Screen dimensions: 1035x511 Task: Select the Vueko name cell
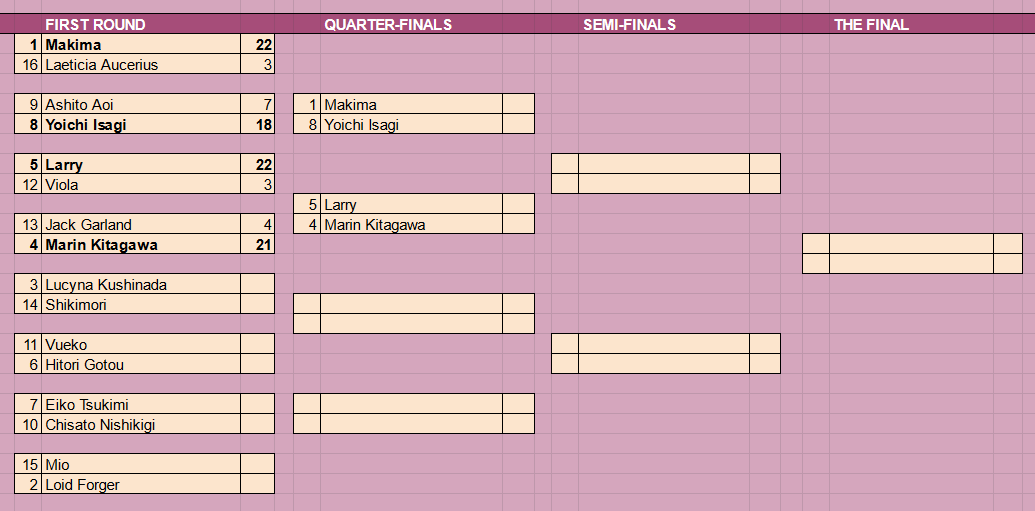click(x=141, y=344)
